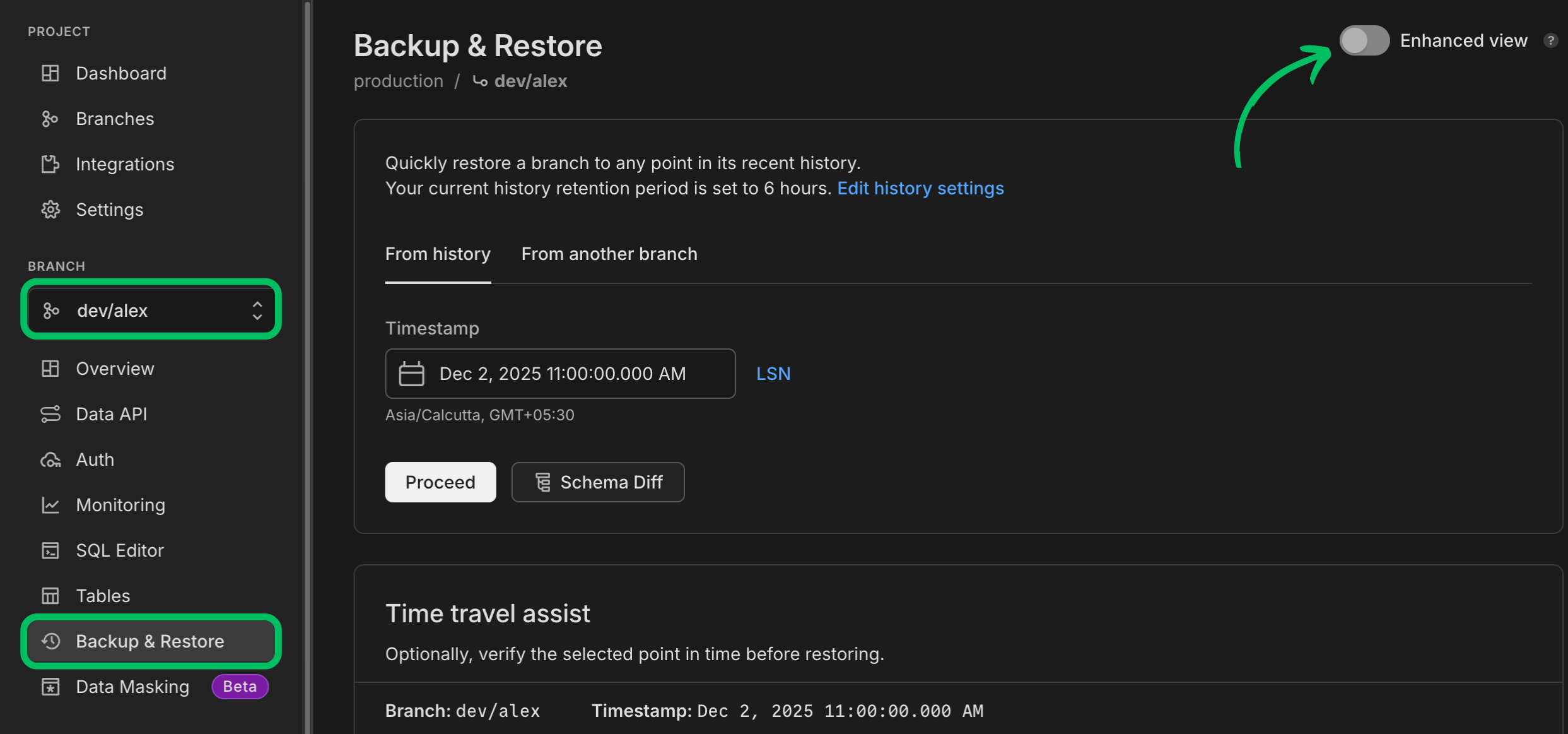Open the Integrations page
The width and height of the screenshot is (1568, 734).
coord(125,164)
